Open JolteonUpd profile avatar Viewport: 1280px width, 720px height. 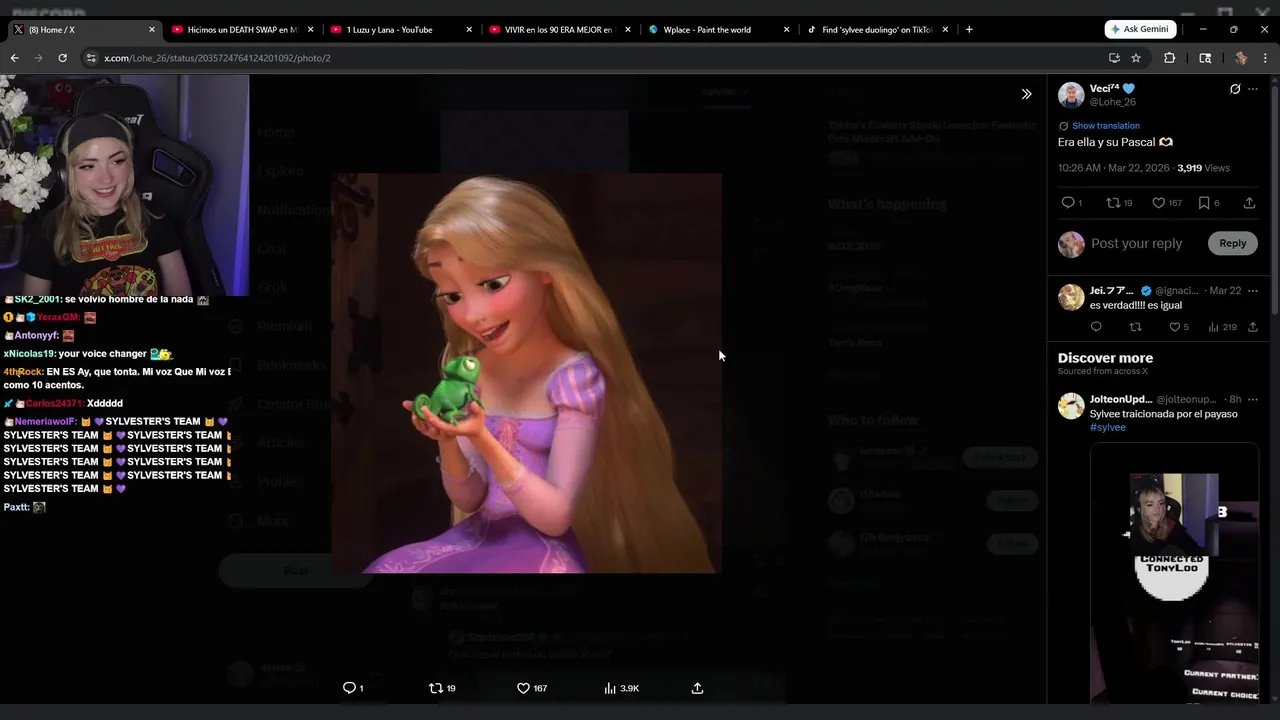tap(1071, 405)
